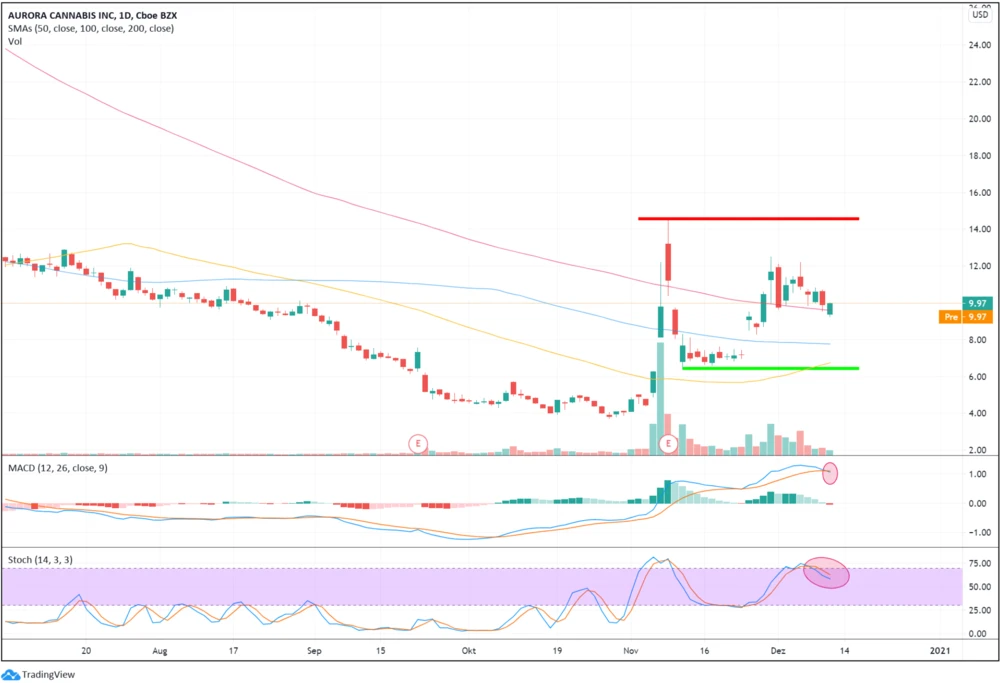The width and height of the screenshot is (1000, 683).
Task: Click the September earnings 'E' marker
Action: pos(417,442)
